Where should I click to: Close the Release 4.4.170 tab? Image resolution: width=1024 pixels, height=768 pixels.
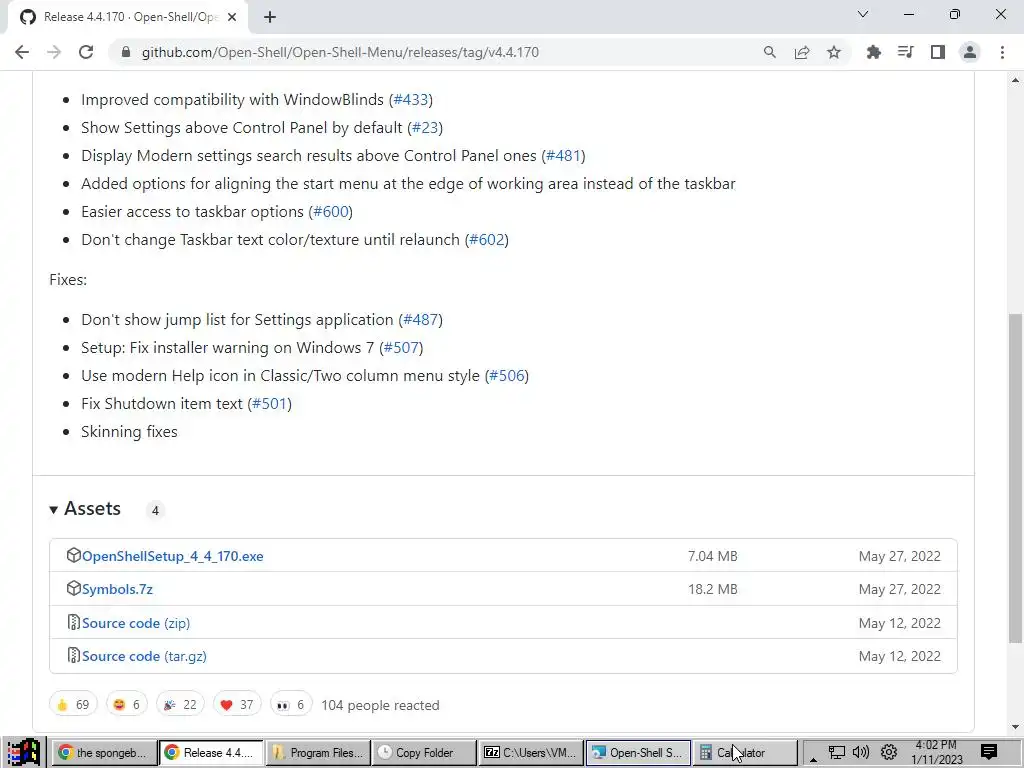232,17
